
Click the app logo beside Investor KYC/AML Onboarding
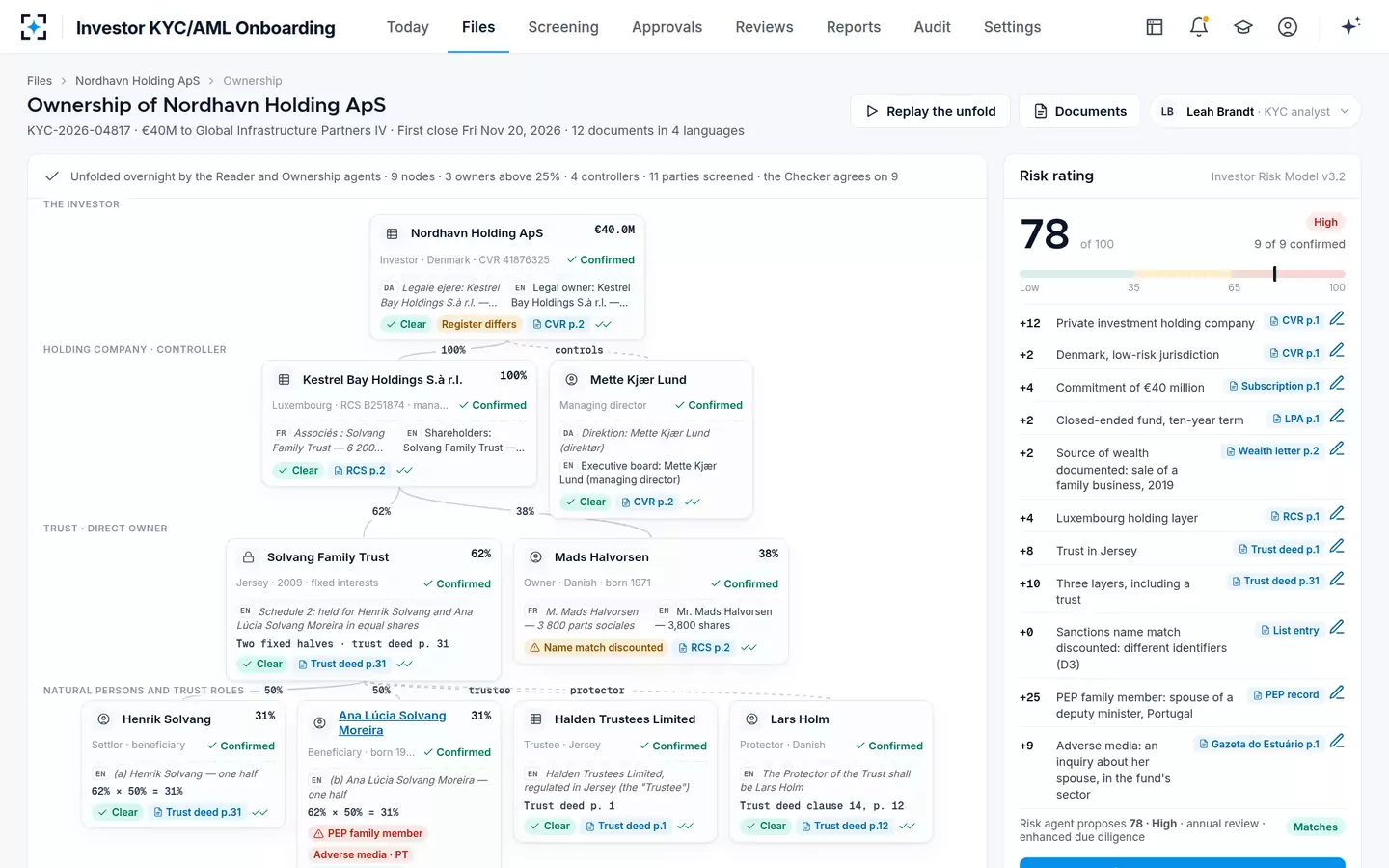34,27
